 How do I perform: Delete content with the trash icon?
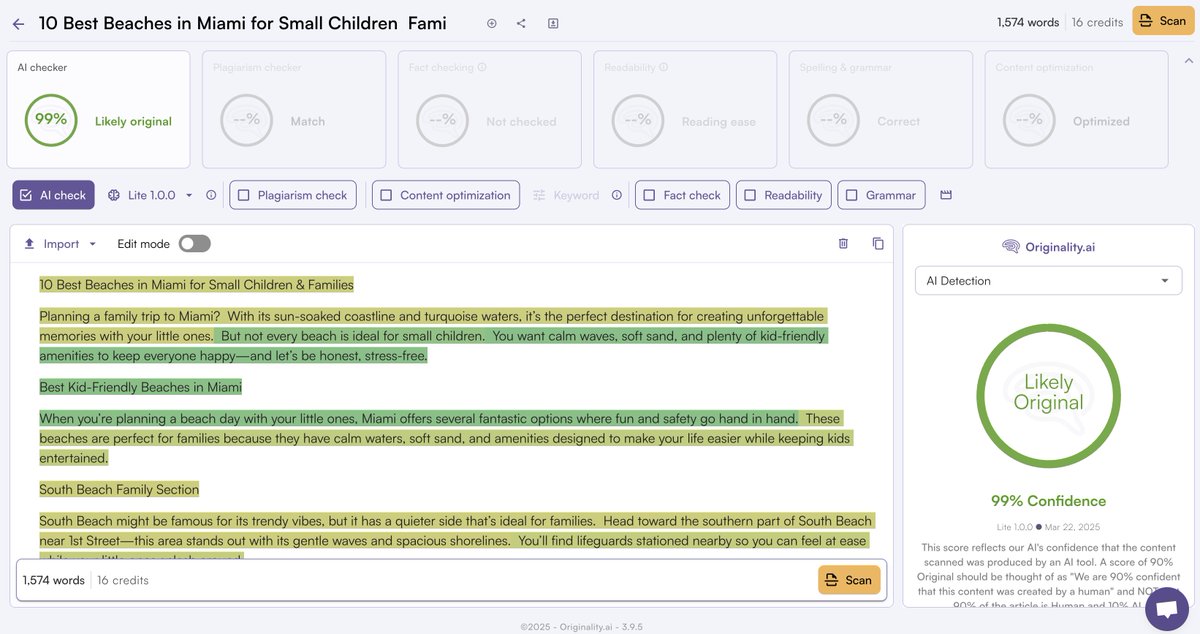click(843, 243)
